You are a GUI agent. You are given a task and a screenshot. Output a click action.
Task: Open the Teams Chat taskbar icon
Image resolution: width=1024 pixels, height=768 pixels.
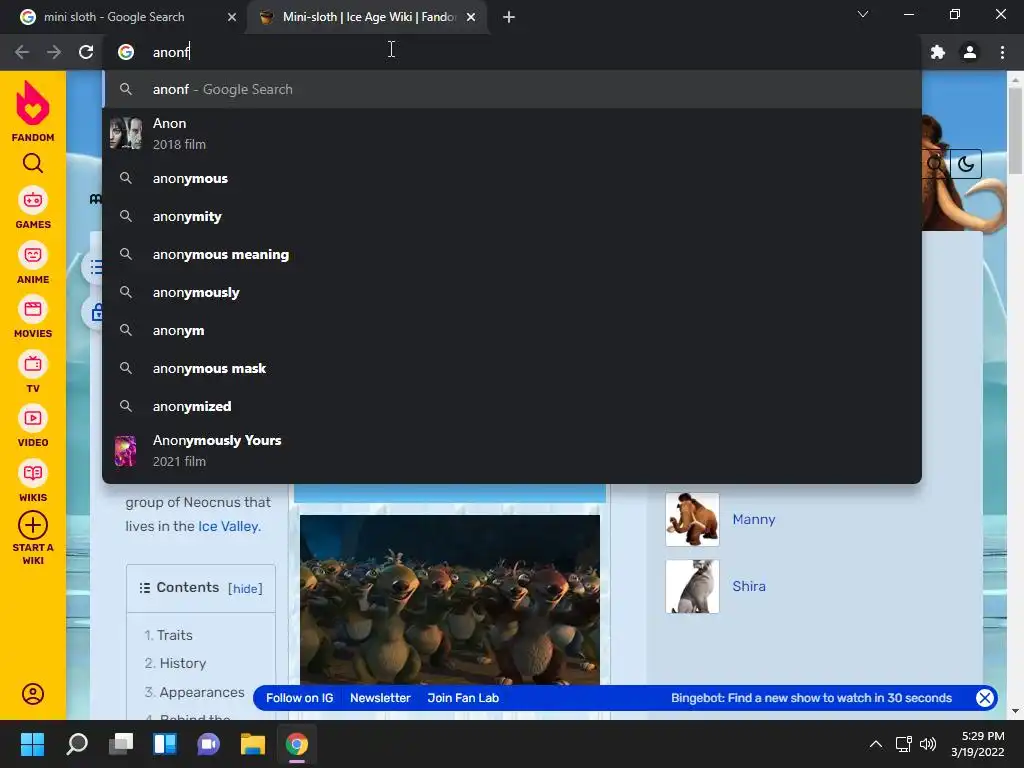[x=208, y=744]
